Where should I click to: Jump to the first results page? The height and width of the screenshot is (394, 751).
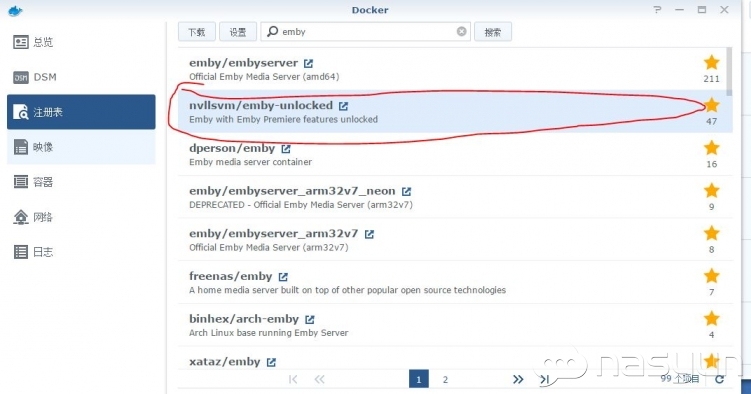point(293,379)
